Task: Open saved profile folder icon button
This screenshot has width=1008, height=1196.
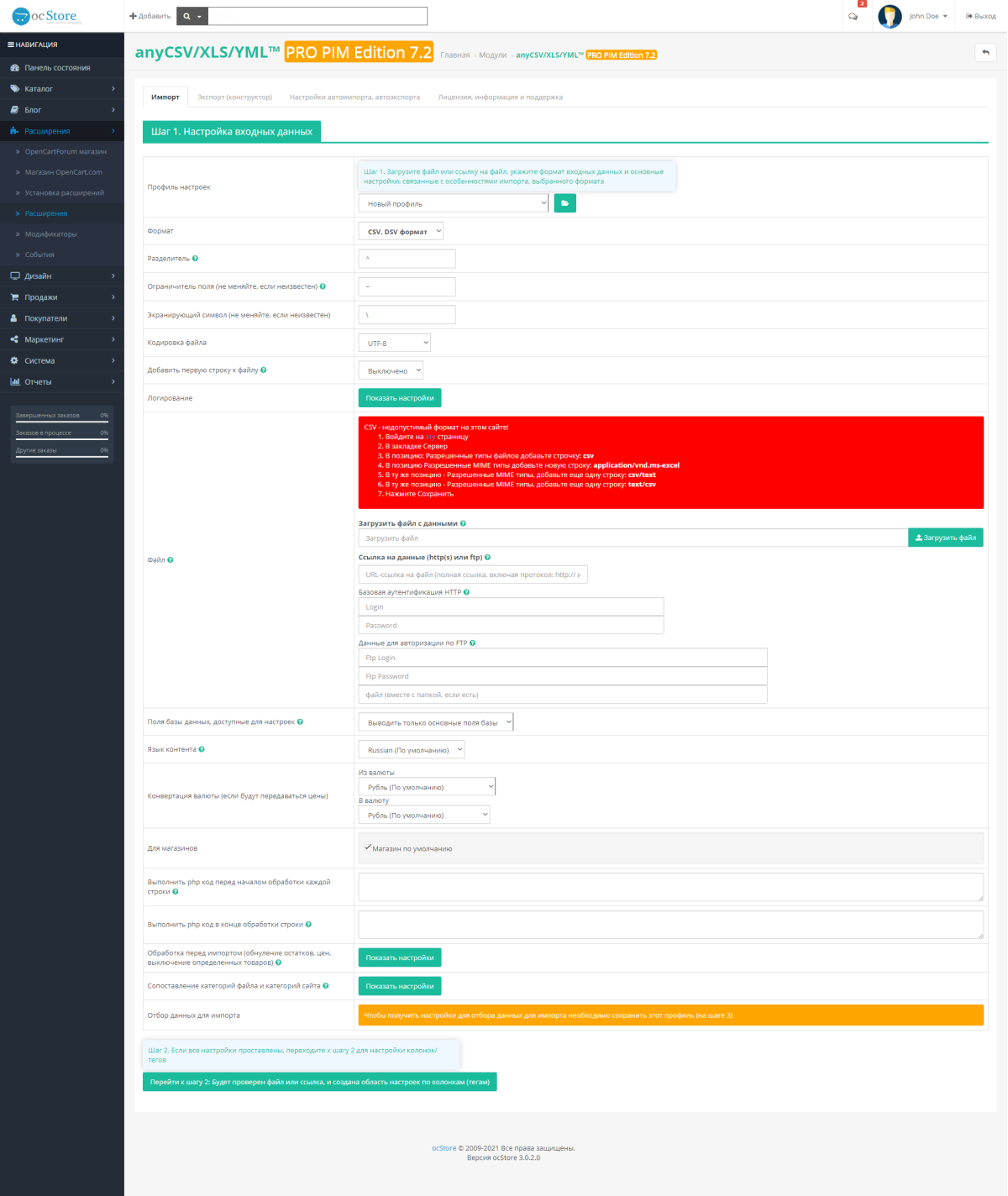Action: pos(565,203)
